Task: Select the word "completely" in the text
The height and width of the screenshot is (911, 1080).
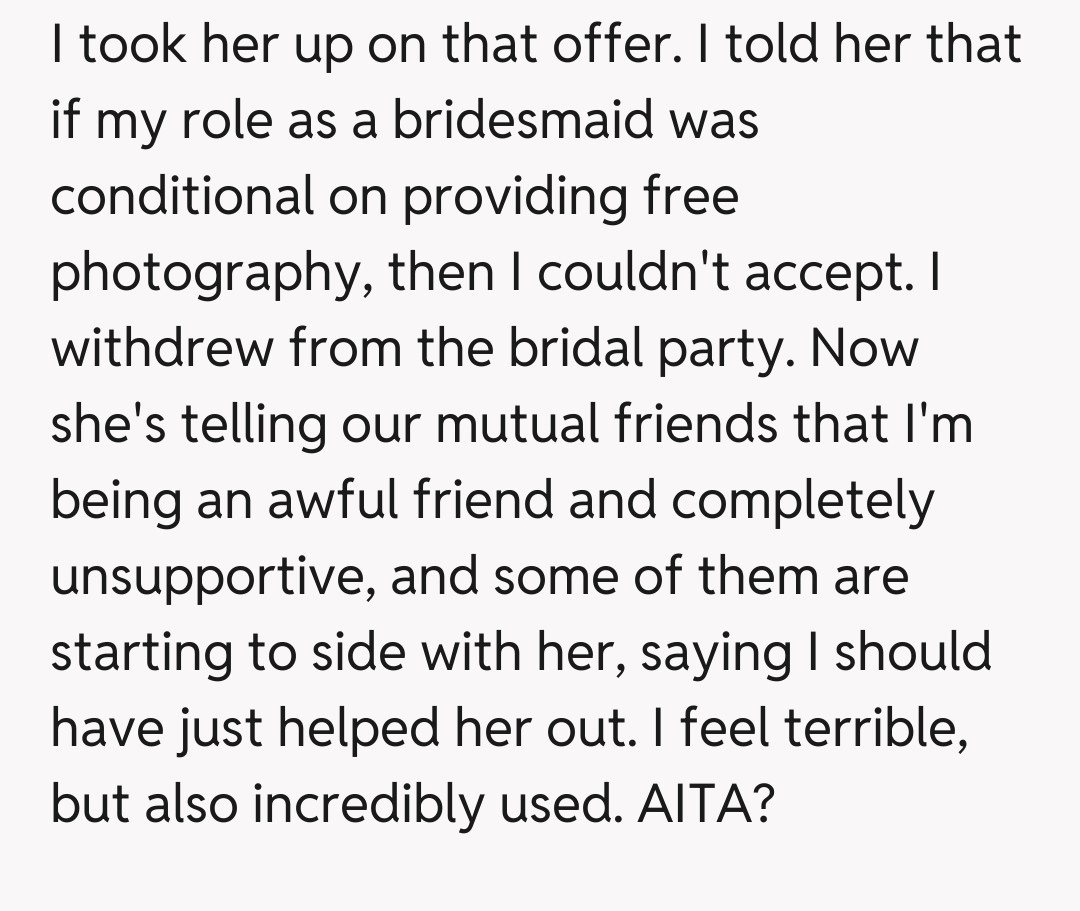Action: click(802, 501)
